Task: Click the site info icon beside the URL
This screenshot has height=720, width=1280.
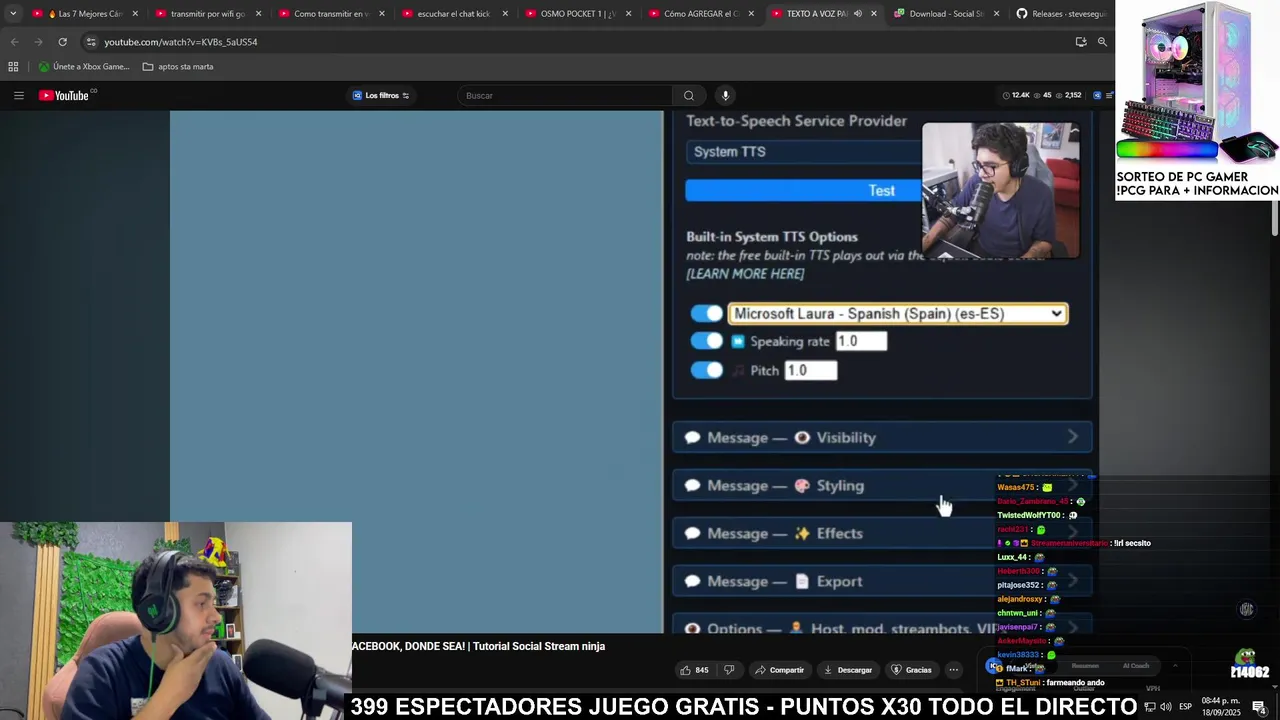Action: click(x=91, y=42)
